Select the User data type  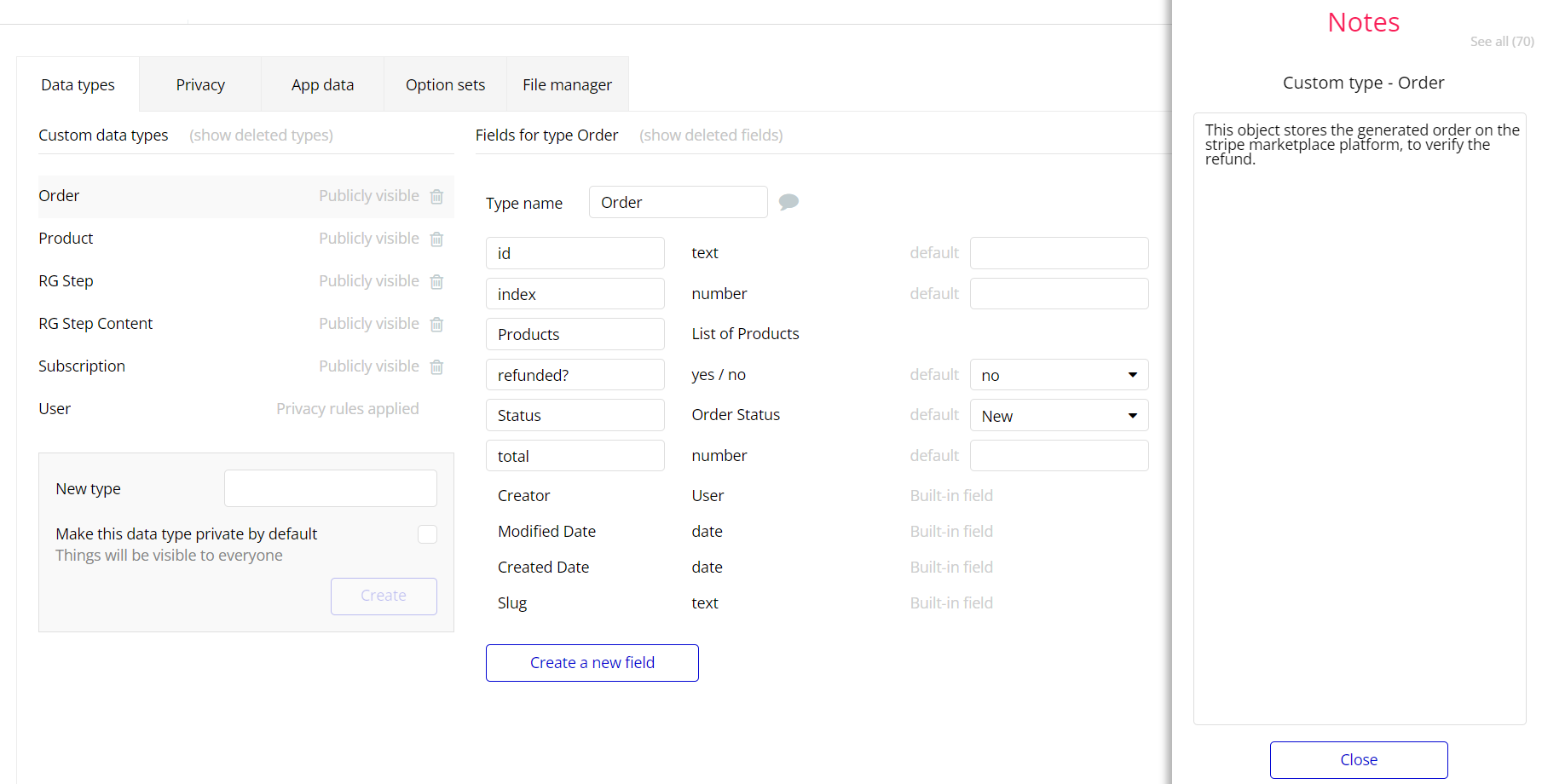[x=55, y=409]
